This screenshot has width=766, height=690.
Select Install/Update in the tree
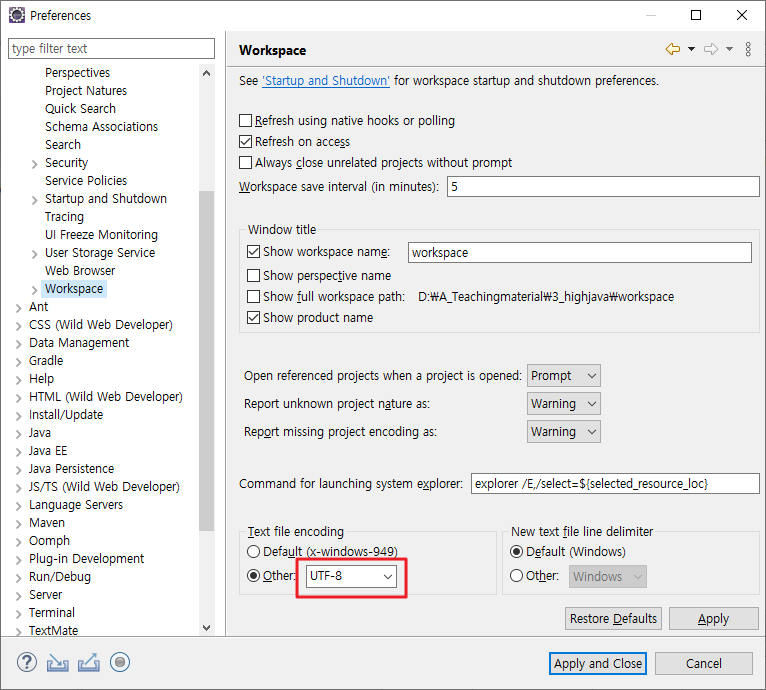pyautogui.click(x=66, y=415)
